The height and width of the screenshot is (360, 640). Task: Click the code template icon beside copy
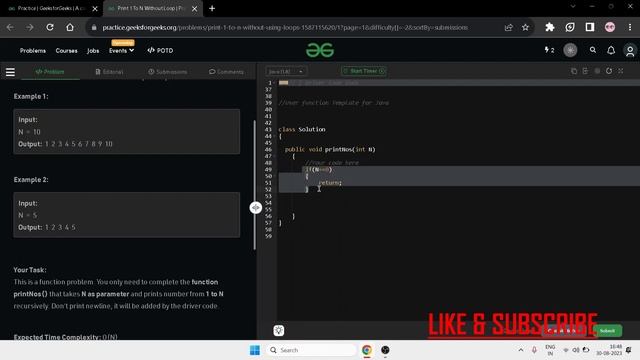point(585,71)
